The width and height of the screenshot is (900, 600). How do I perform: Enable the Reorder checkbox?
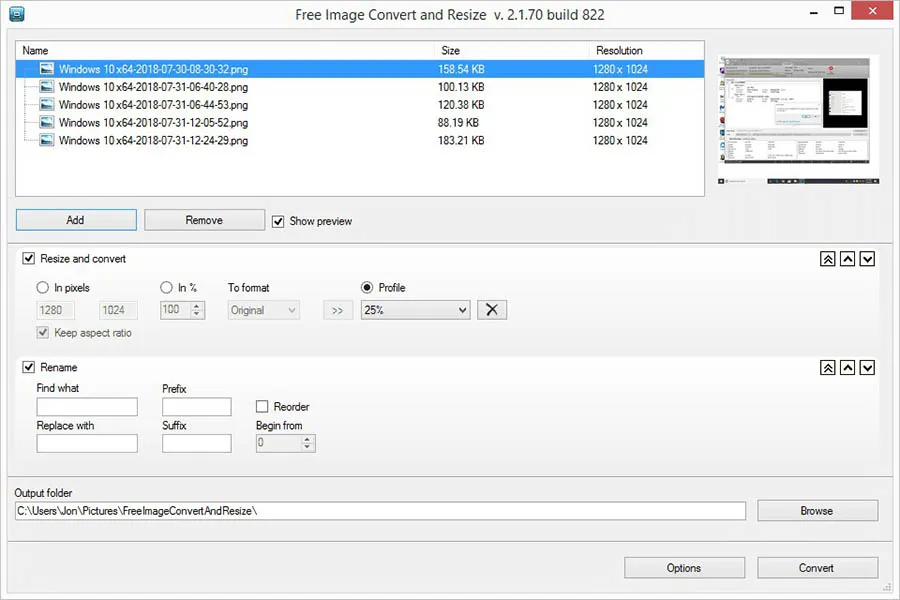260,406
